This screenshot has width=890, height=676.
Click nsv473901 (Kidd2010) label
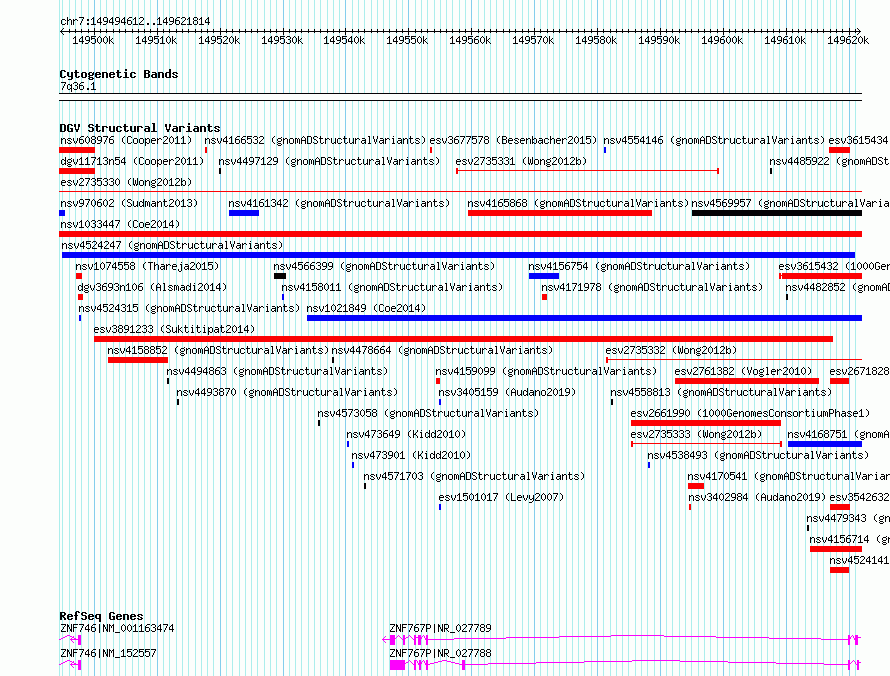(412, 455)
